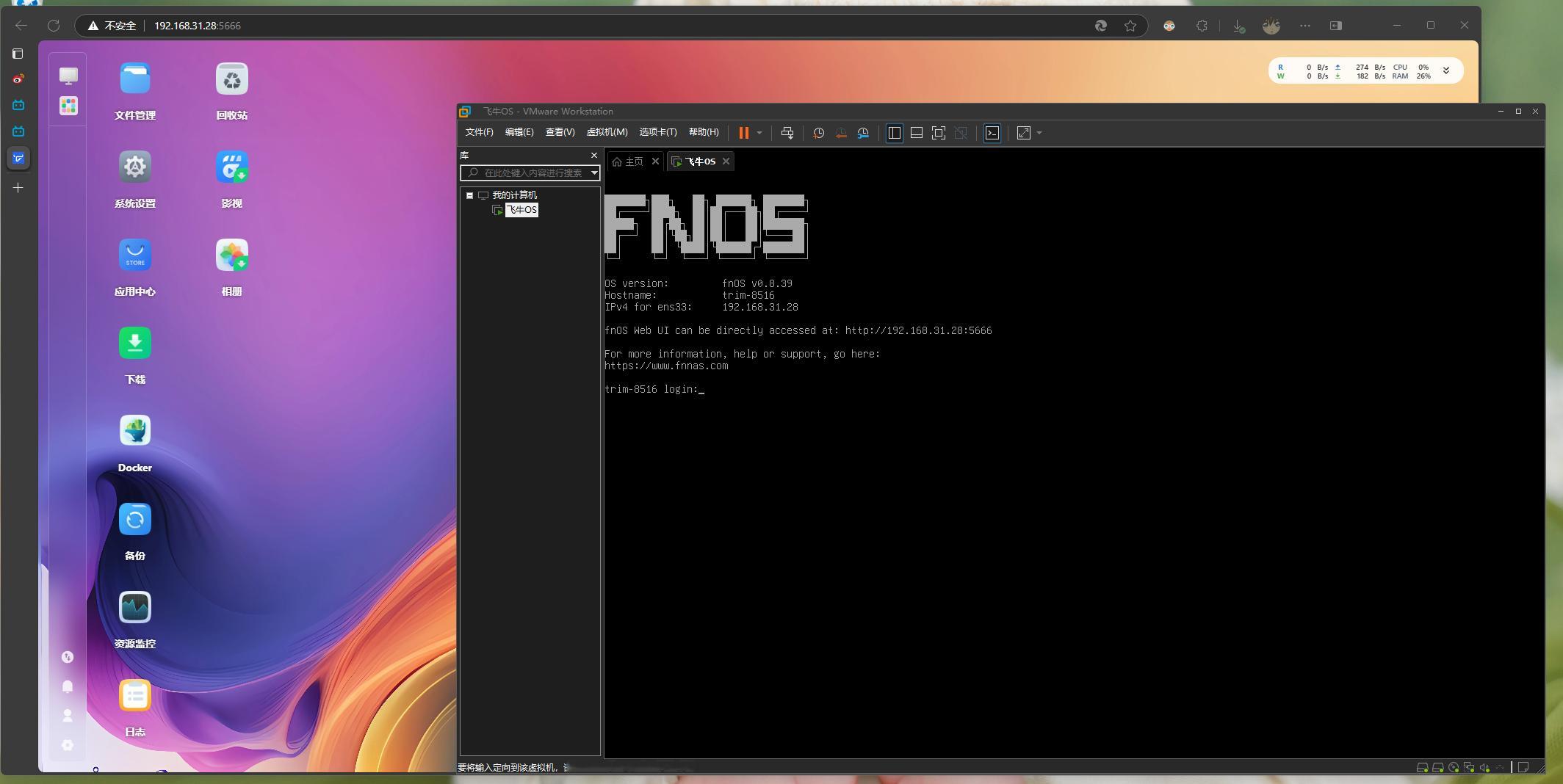
Task: Expand the network monitor widget chevron
Action: [x=1446, y=70]
